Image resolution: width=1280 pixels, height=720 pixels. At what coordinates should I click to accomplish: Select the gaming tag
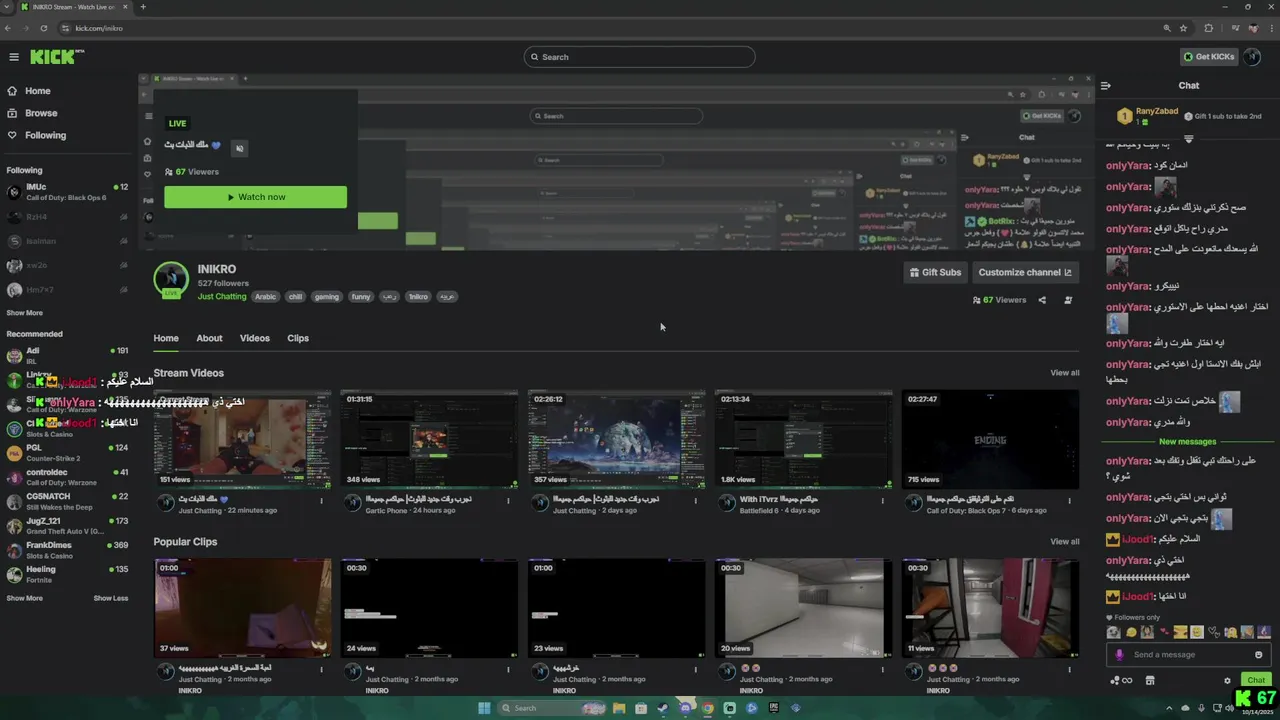click(327, 297)
